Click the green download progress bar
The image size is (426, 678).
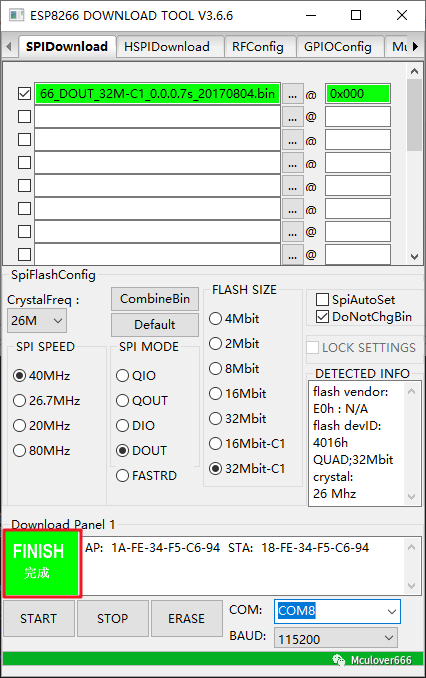click(x=213, y=659)
